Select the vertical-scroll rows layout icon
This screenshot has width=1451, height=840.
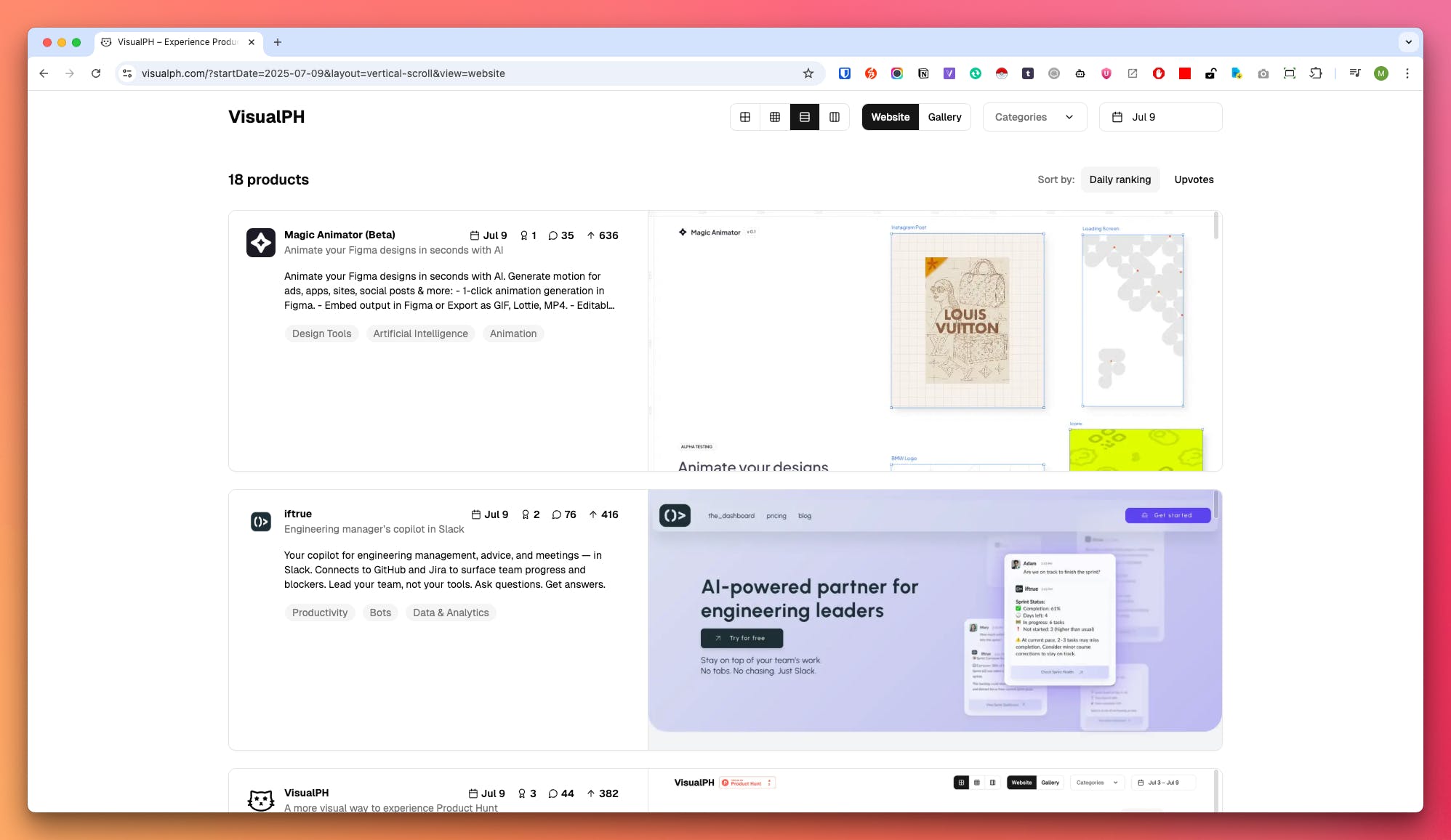[x=805, y=117]
